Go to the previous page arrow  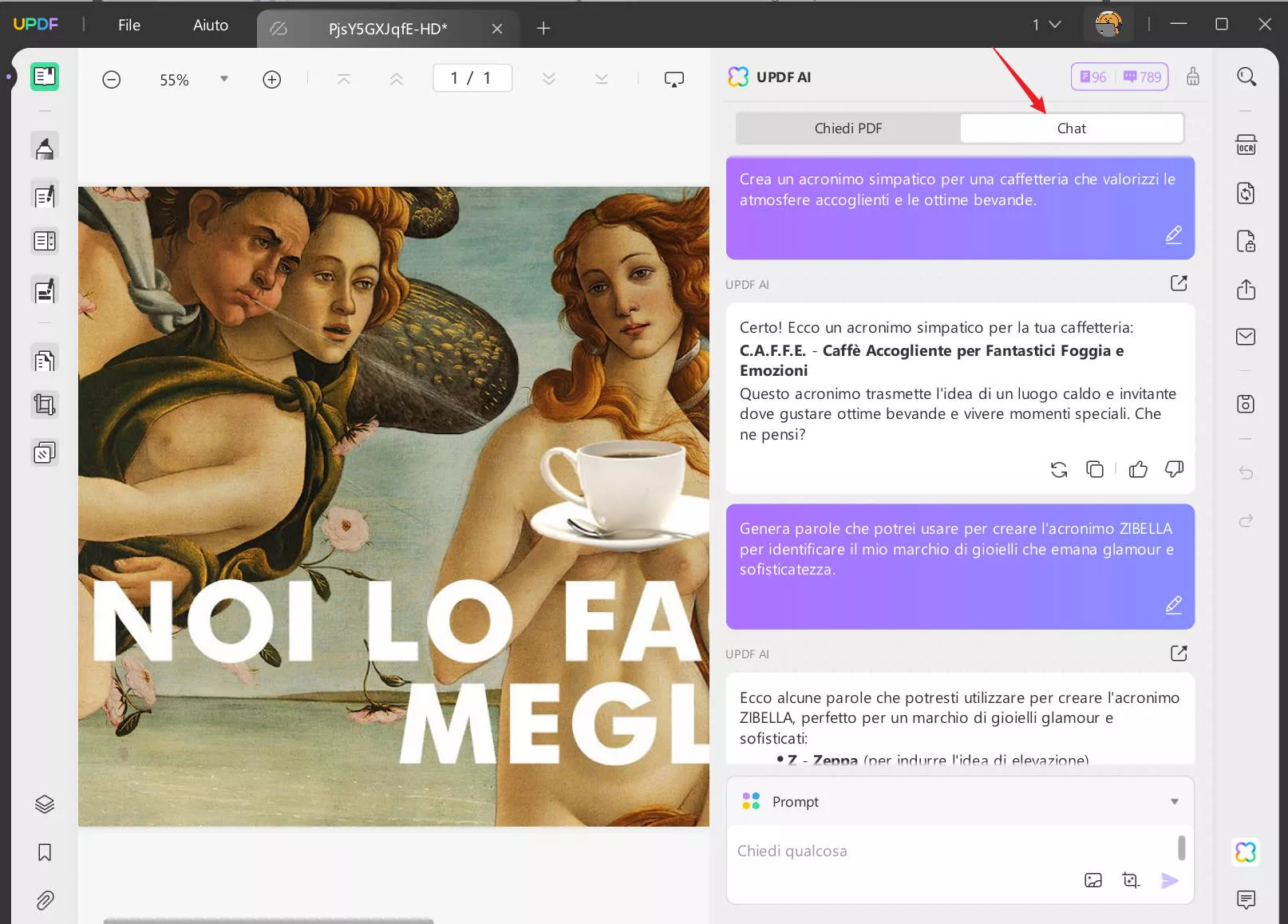pos(397,79)
